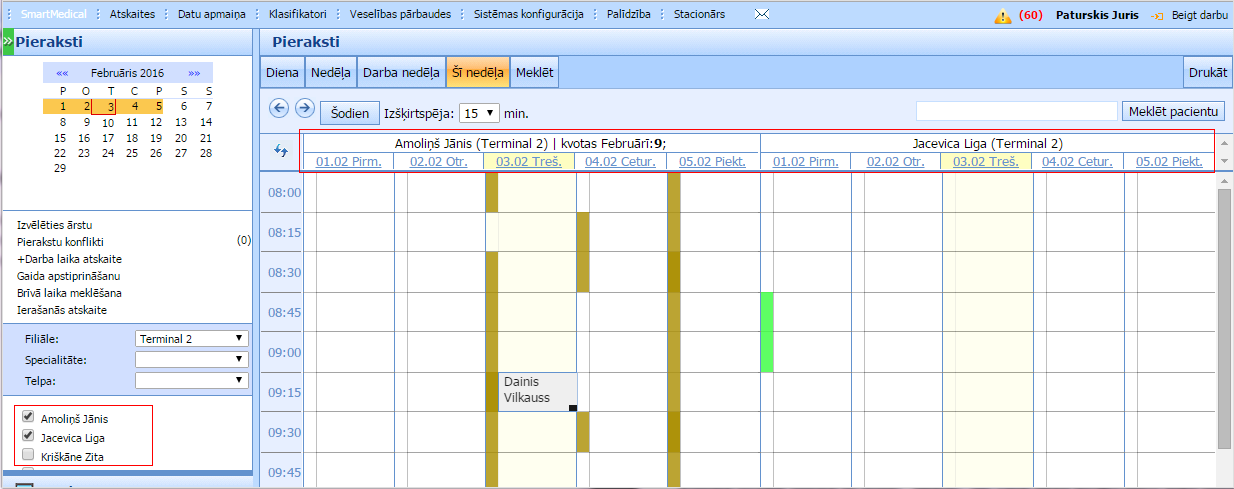Go to next month in mini calendar
The image size is (1234, 489).
coord(194,73)
